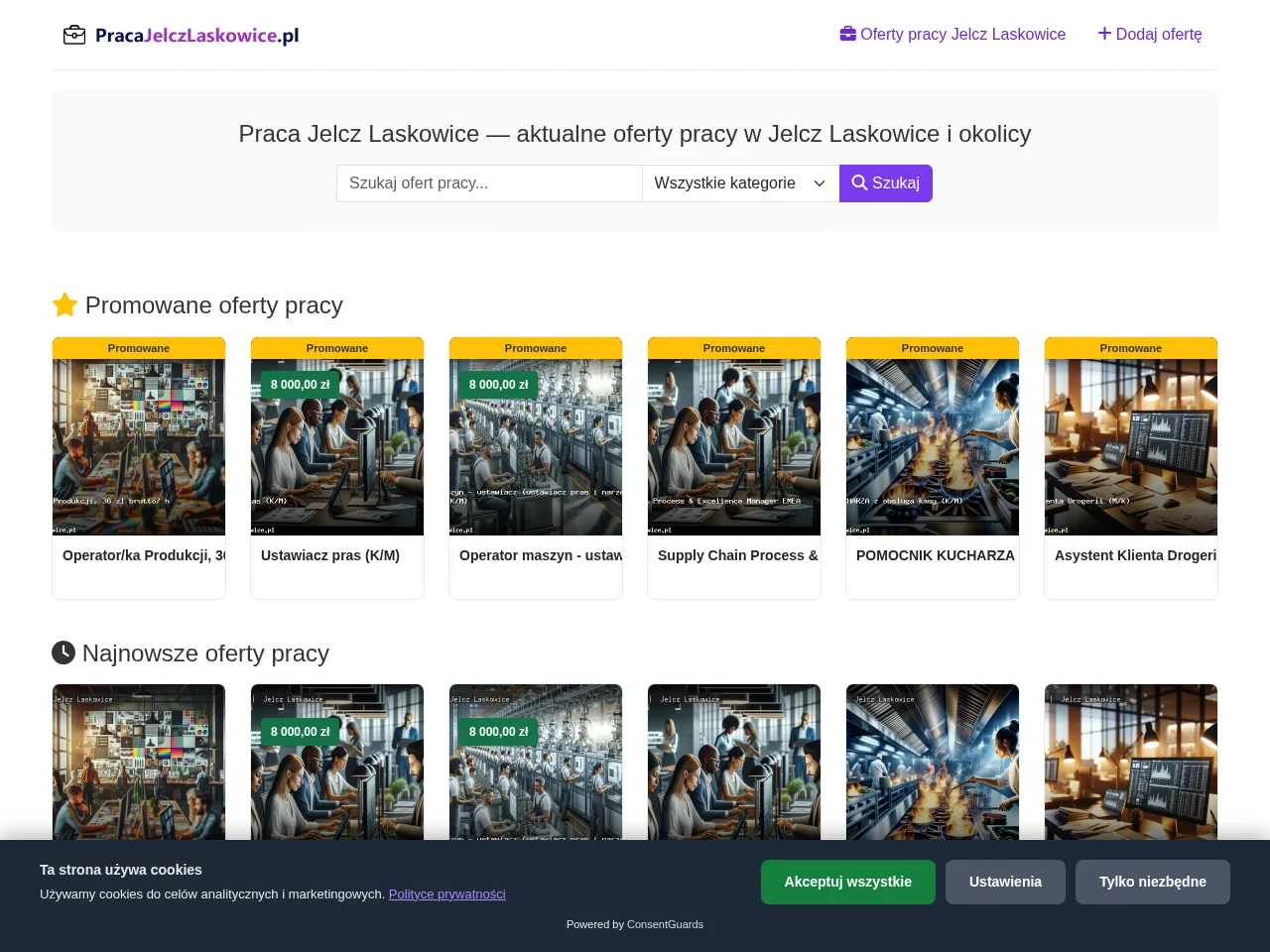Open promoted Supply Chain Process thumbnail
The width and height of the screenshot is (1270, 952).
click(x=734, y=447)
